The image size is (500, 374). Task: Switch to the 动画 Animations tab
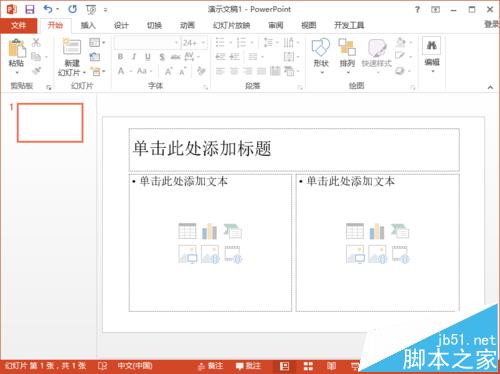[187, 25]
